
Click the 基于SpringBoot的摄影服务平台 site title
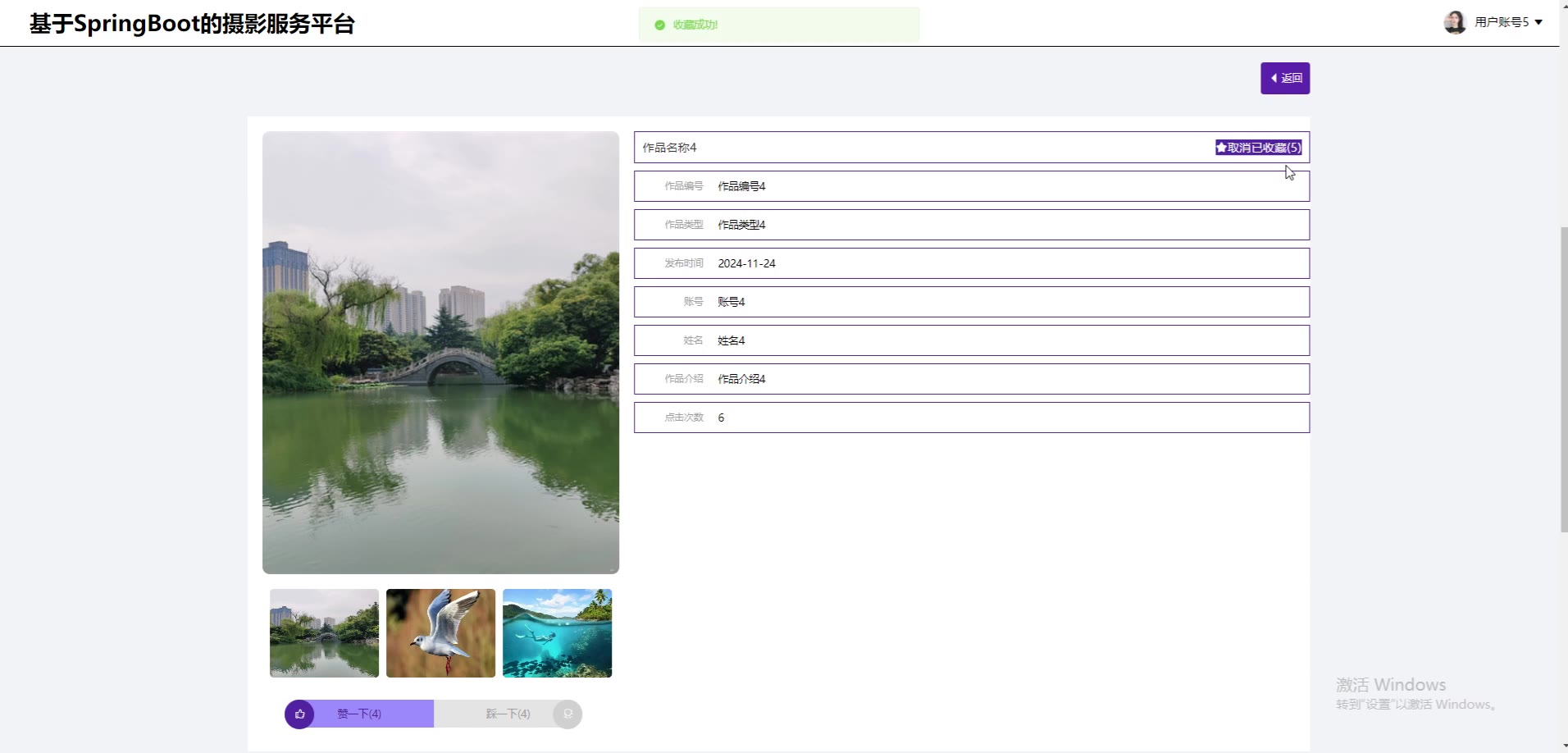point(192,24)
